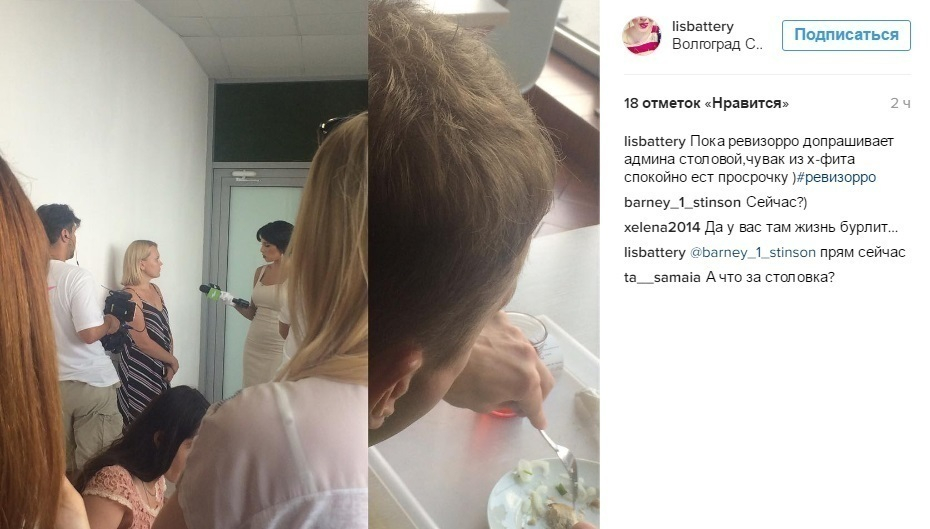The height and width of the screenshot is (529, 930).
Task: Click lisbattery name in the caption
Action: pos(654,142)
